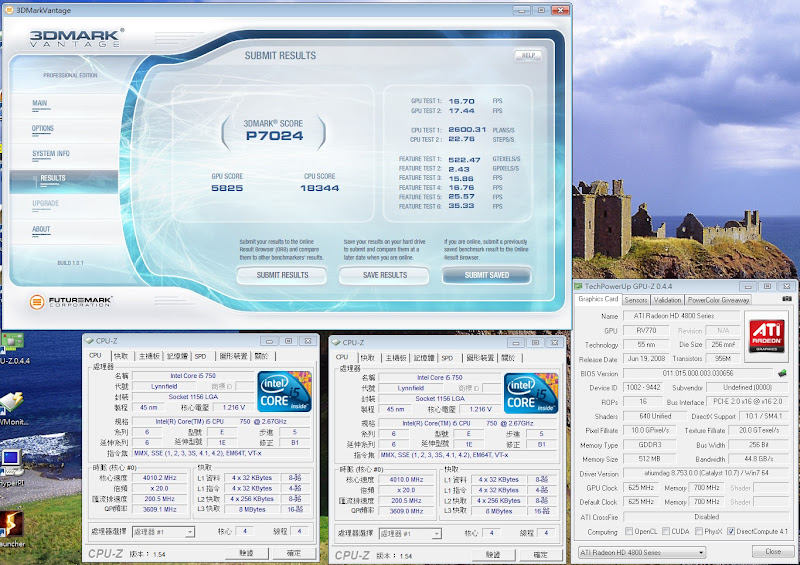The width and height of the screenshot is (800, 565).
Task: Open the SPD tab in left CPU-Z
Action: click(200, 356)
